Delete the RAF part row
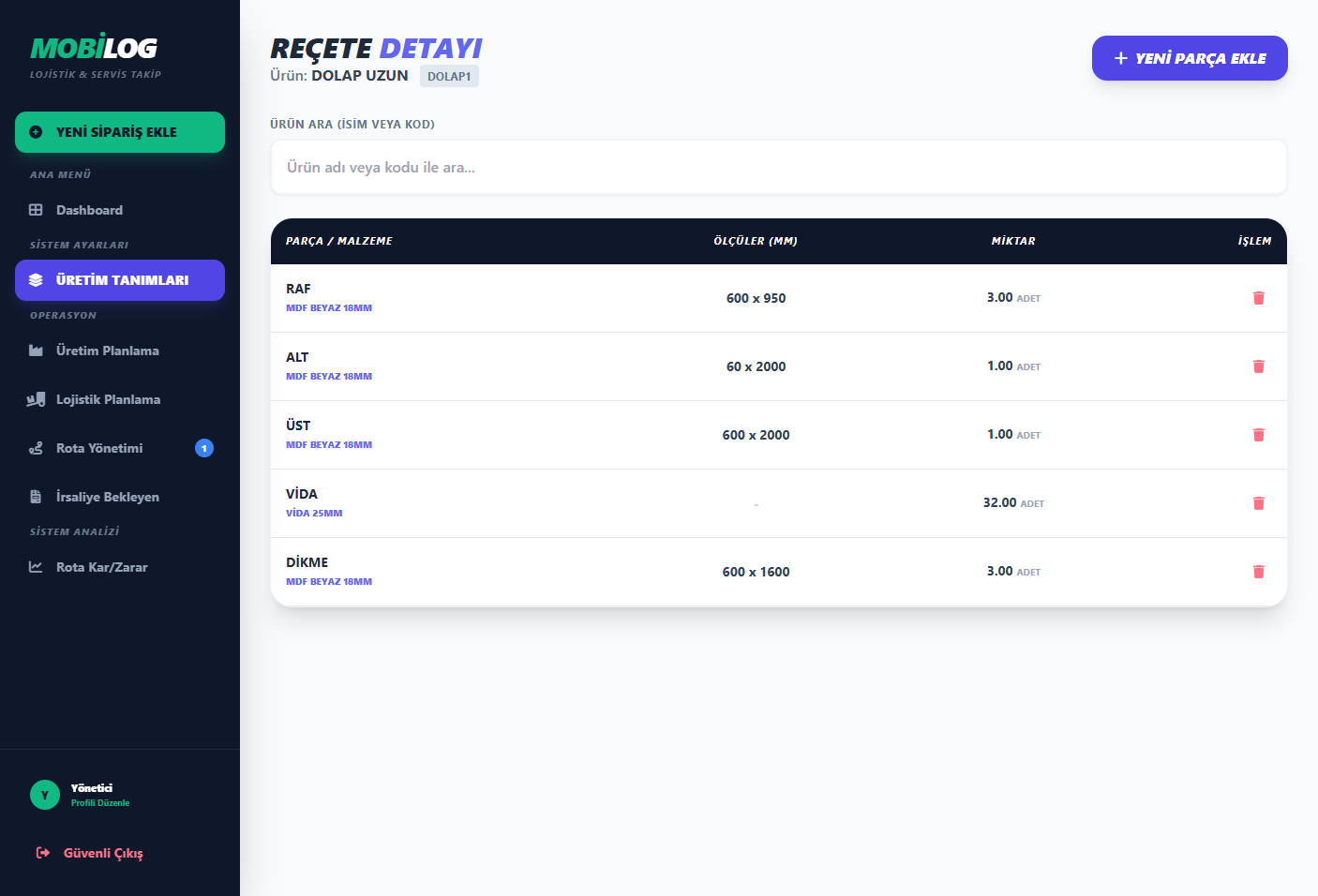The width and height of the screenshot is (1318, 896). coord(1258,298)
